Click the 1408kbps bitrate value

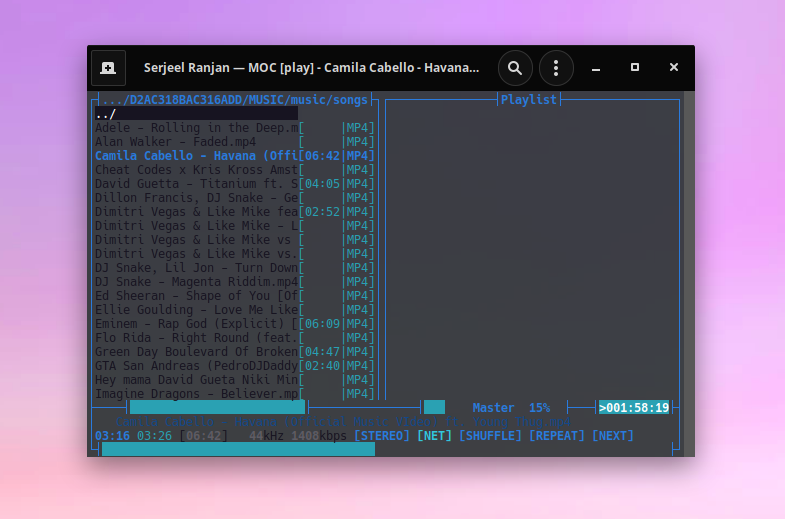tap(319, 436)
